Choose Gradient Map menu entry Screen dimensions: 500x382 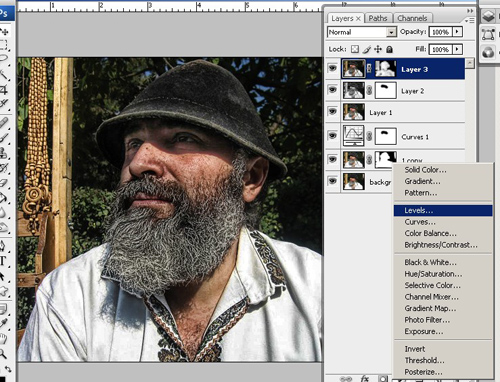coord(443,308)
